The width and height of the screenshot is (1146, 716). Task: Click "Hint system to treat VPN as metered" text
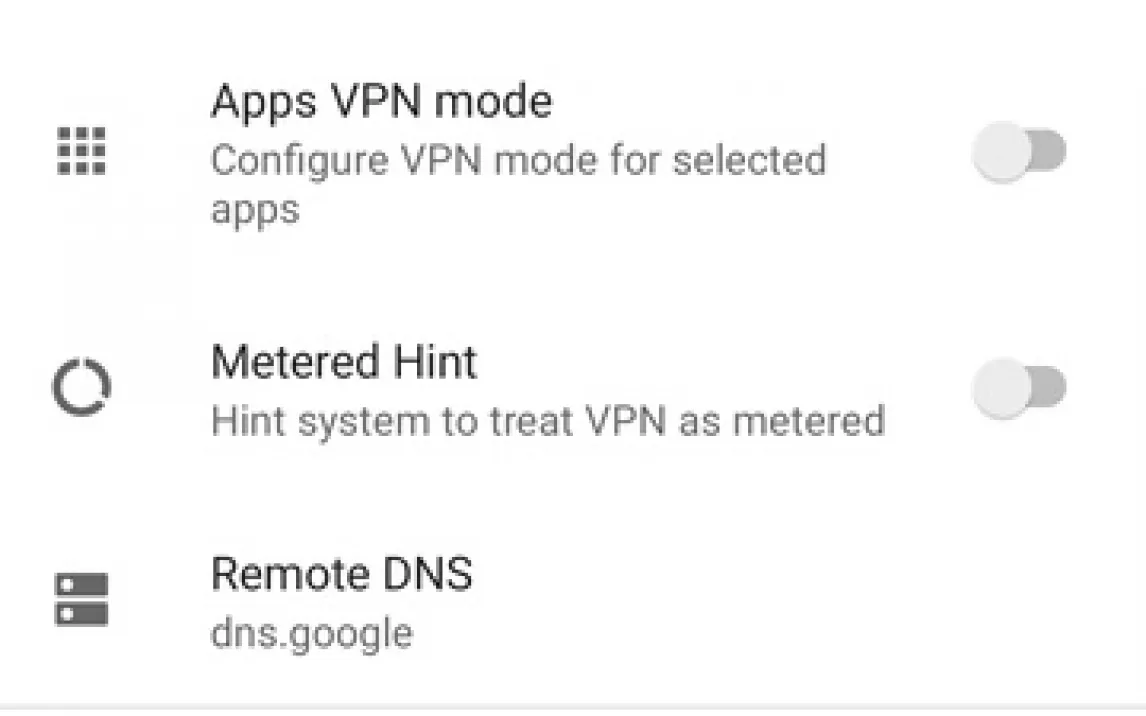point(548,421)
